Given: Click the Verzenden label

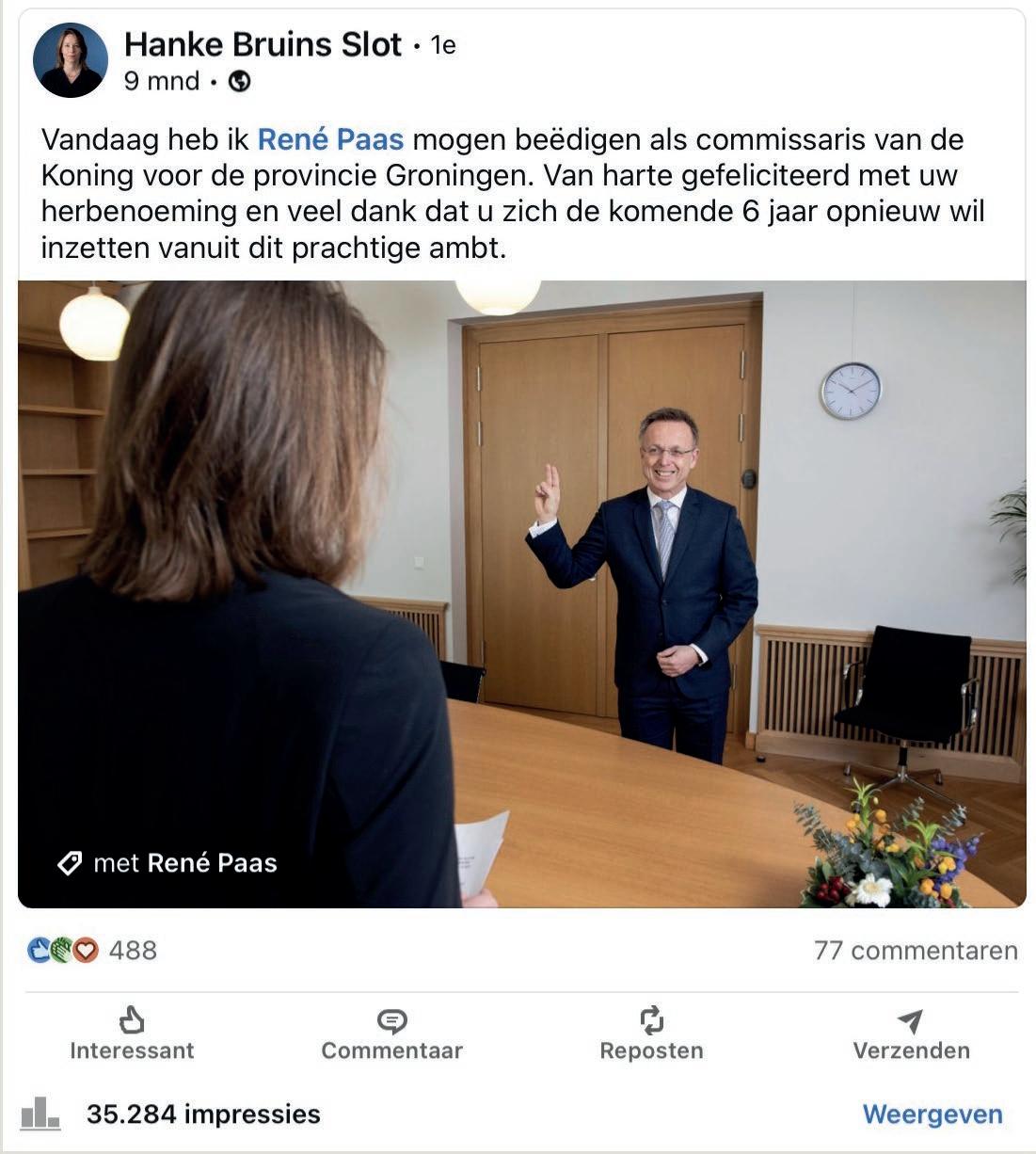Looking at the screenshot, I should tap(911, 1050).
